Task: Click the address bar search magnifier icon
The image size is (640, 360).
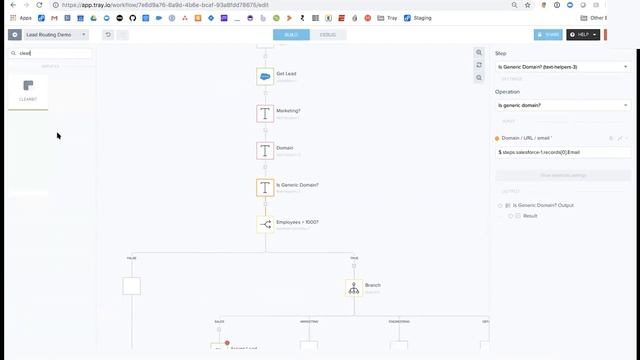Action: point(514,5)
